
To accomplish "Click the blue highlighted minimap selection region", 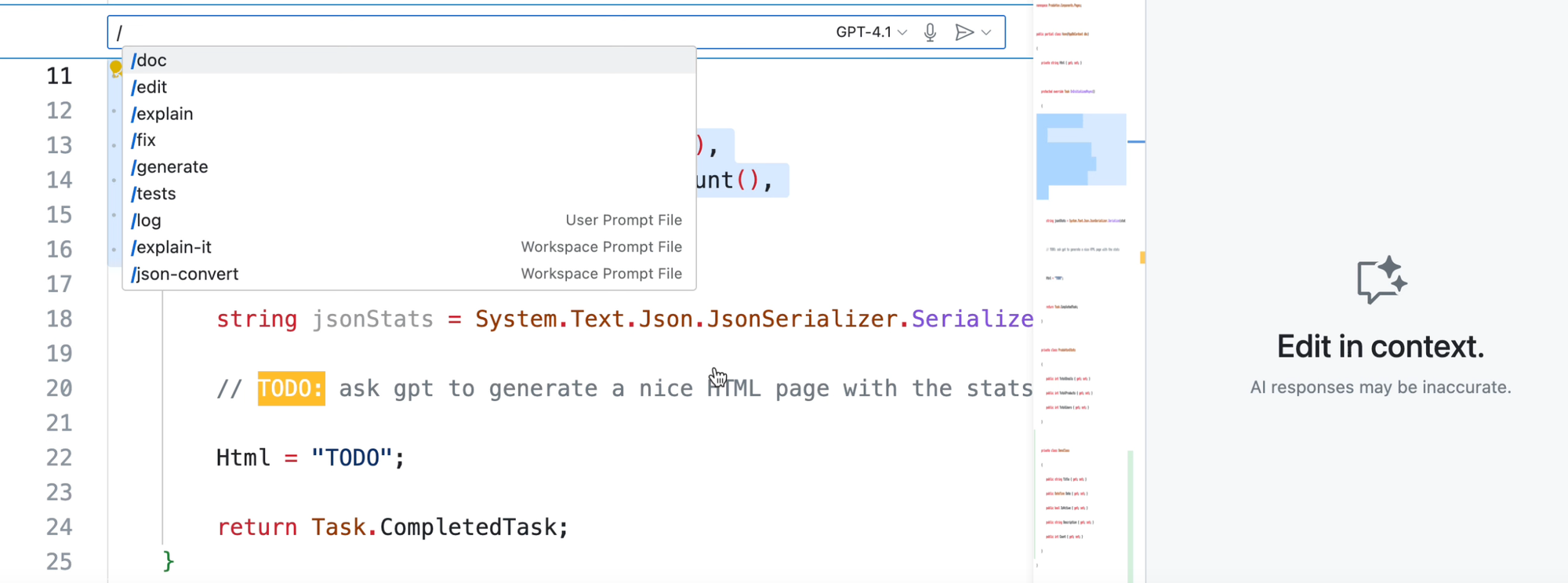I will point(1080,153).
